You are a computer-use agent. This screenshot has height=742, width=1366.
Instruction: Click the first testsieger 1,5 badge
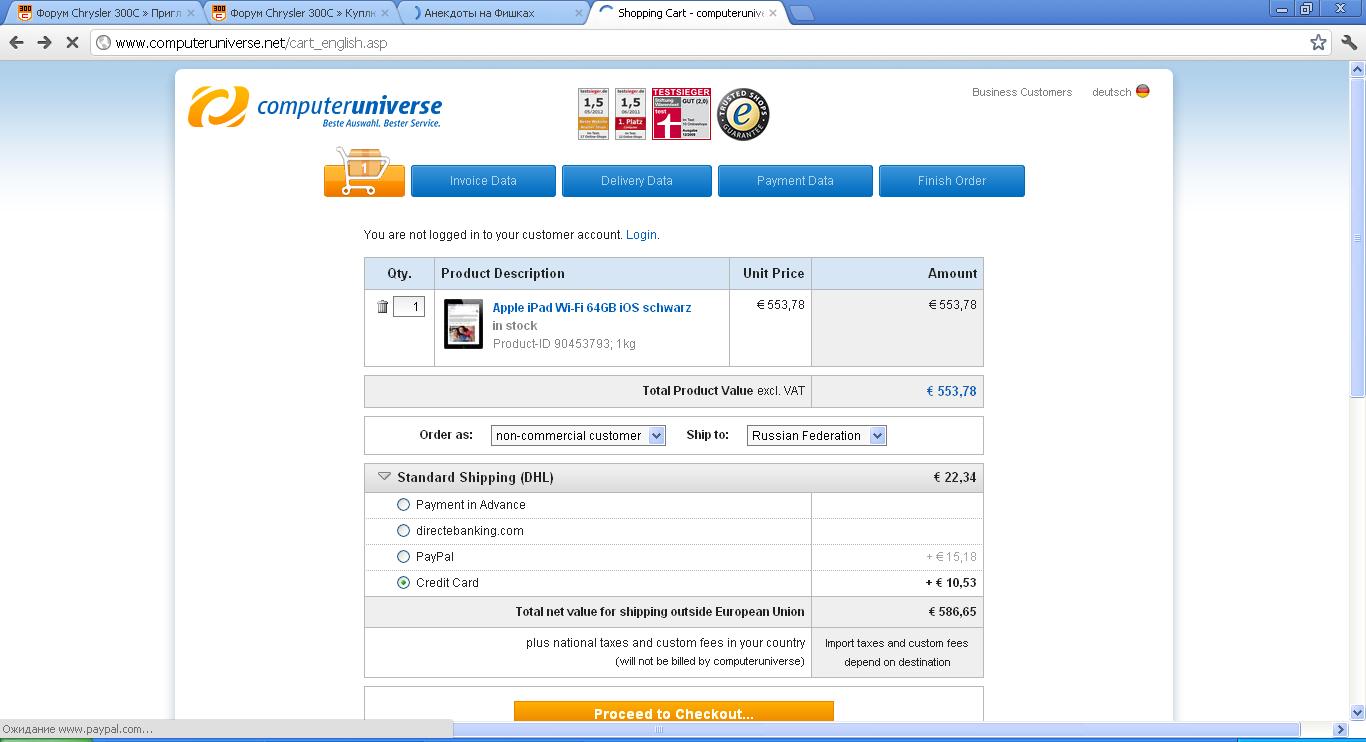[593, 113]
